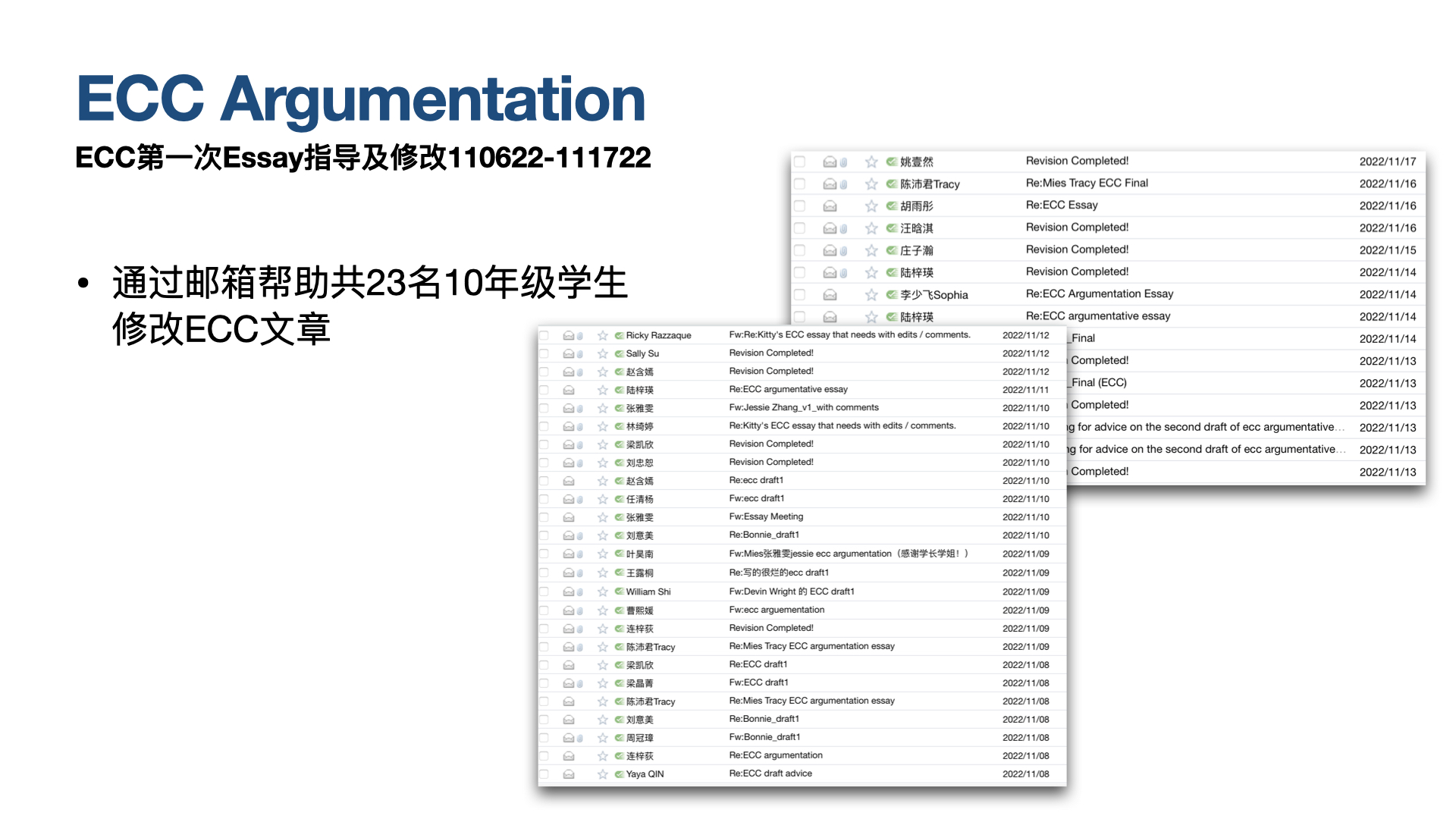This screenshot has height=819, width=1456.
Task: Click star icon on 叶昊南 row
Action: pos(603,554)
